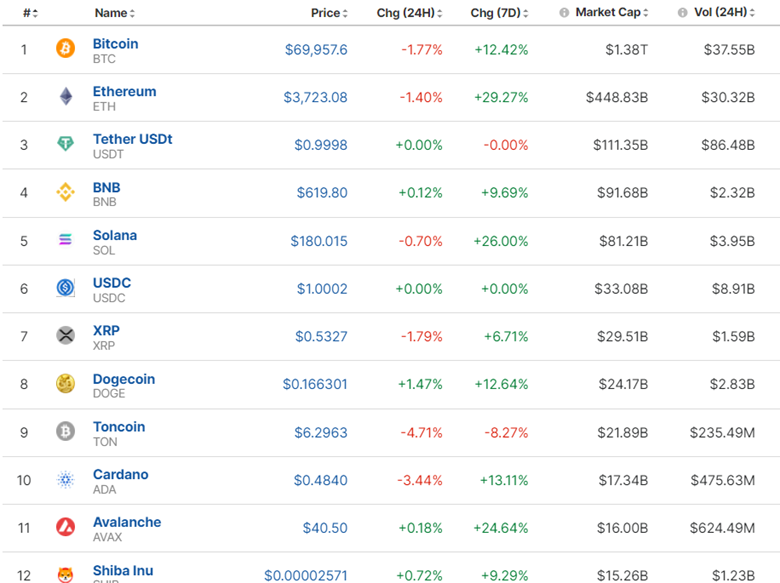Click the Avalanche red logo icon
The width and height of the screenshot is (780, 583).
[x=65, y=527]
